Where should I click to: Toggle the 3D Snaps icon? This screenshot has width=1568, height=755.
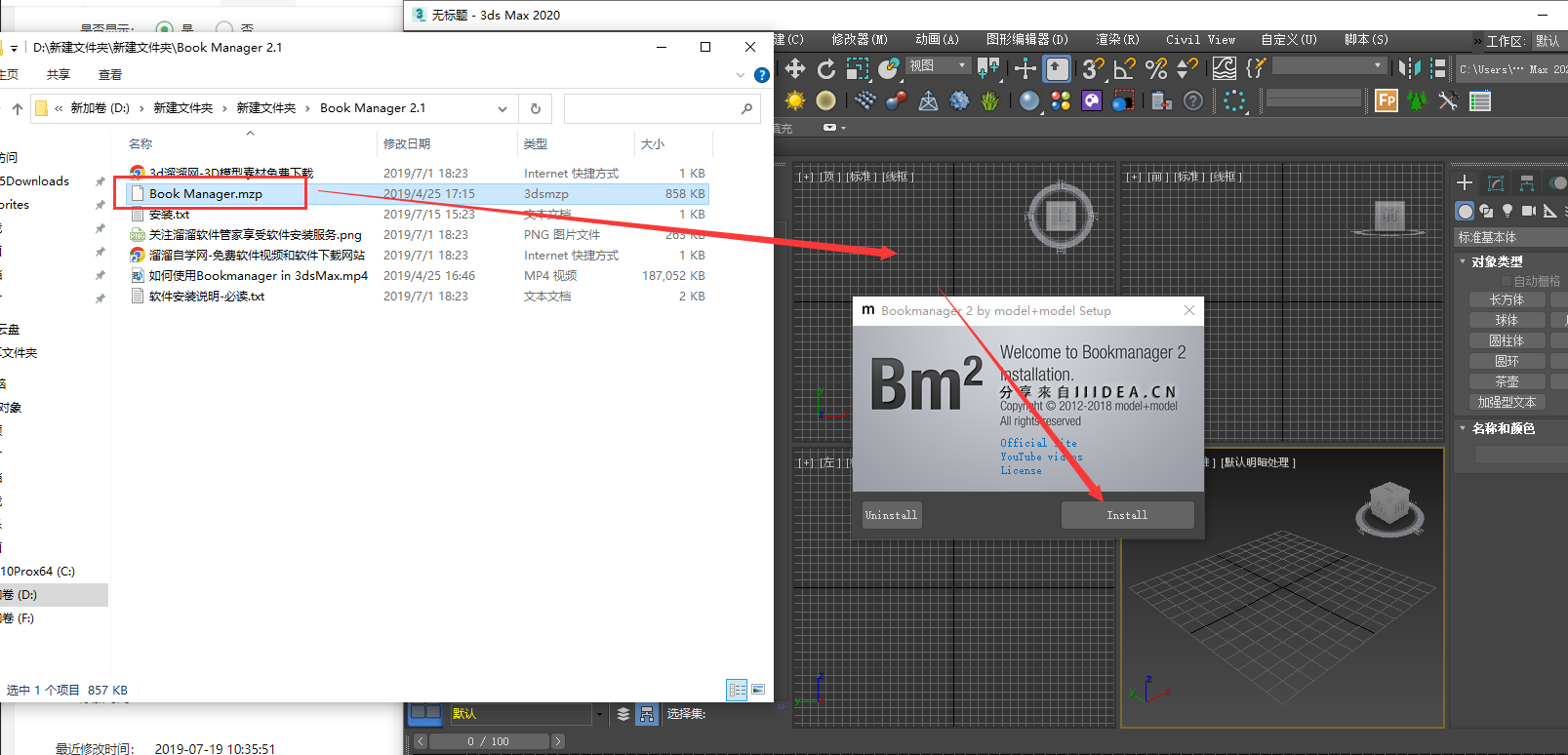1093,68
